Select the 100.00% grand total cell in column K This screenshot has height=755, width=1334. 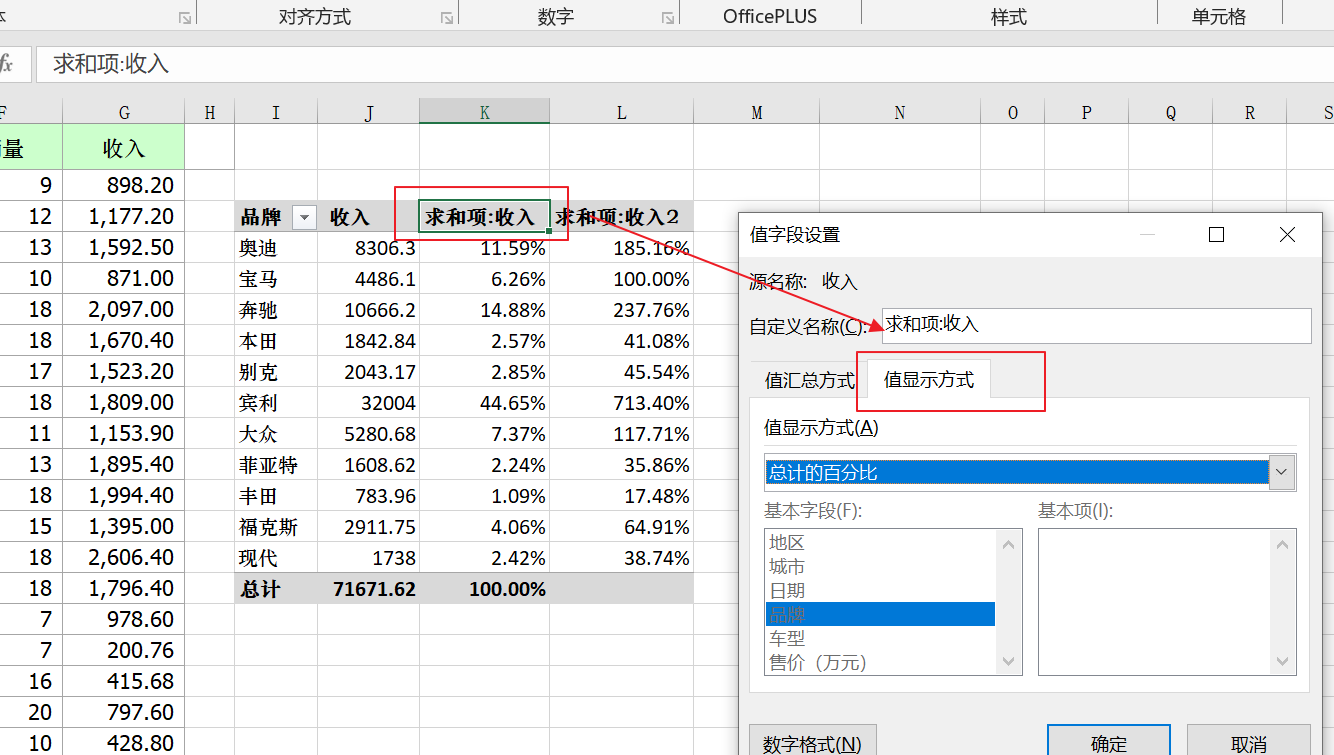tap(485, 589)
